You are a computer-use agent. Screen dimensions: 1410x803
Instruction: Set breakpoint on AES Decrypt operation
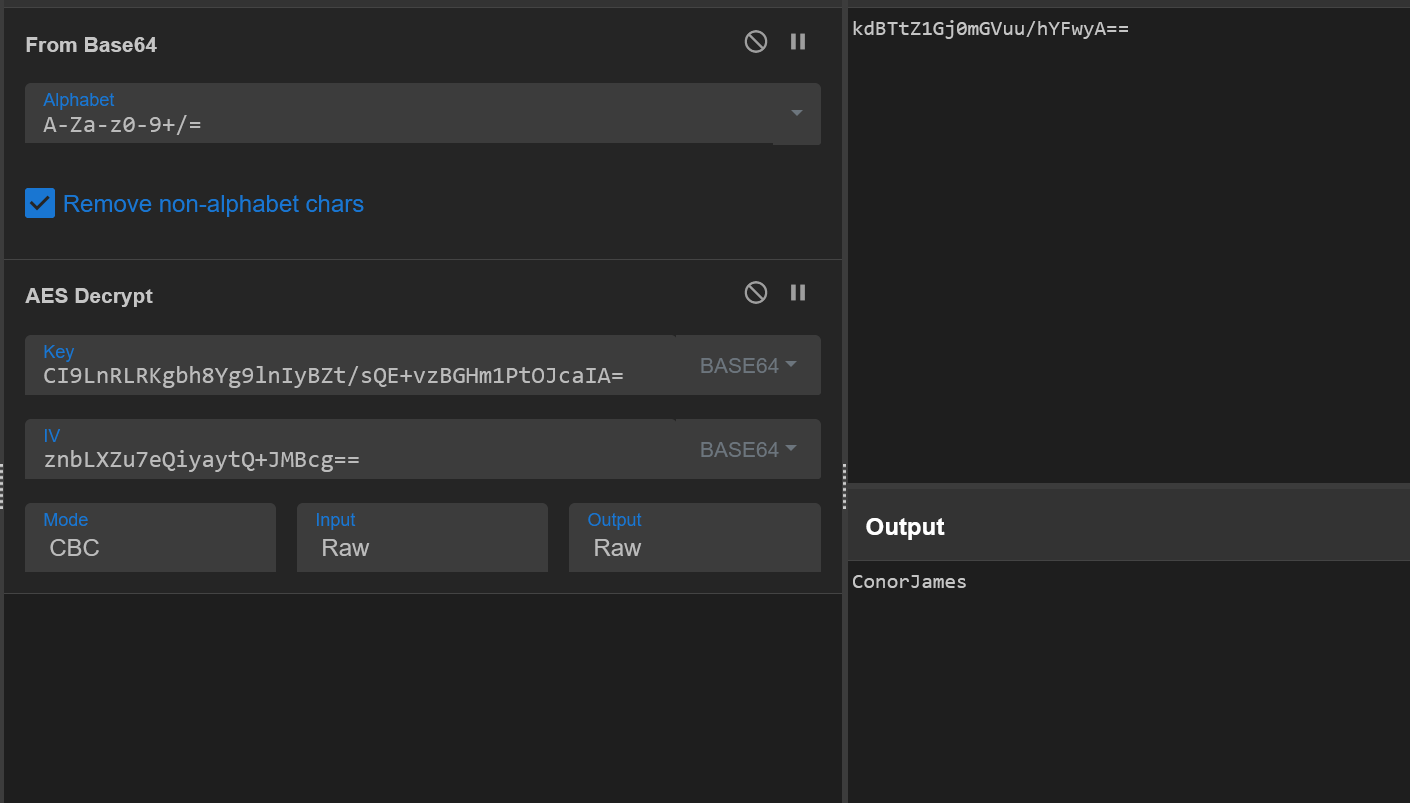[798, 292]
